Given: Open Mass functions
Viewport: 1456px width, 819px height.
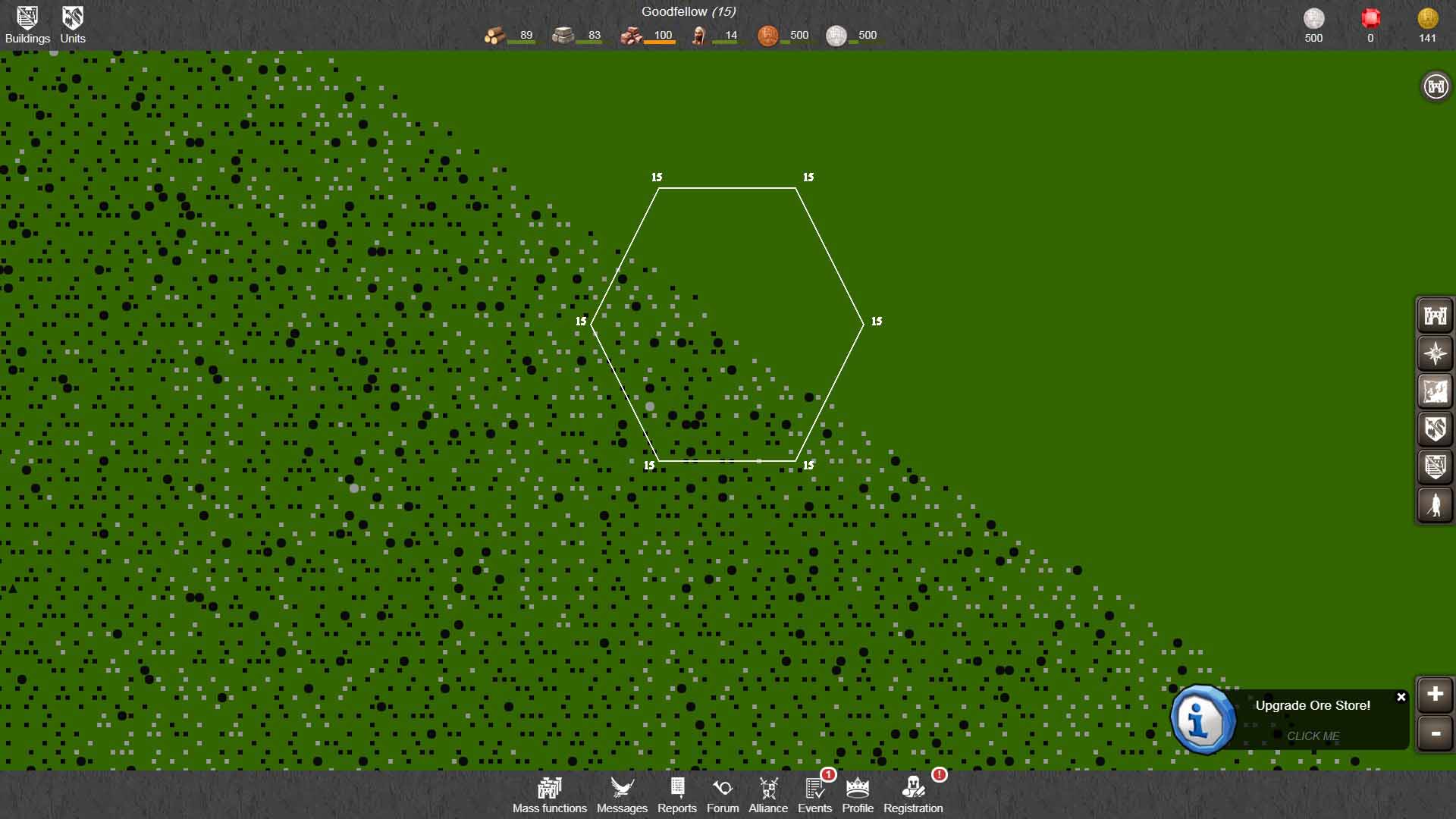Looking at the screenshot, I should 549,795.
